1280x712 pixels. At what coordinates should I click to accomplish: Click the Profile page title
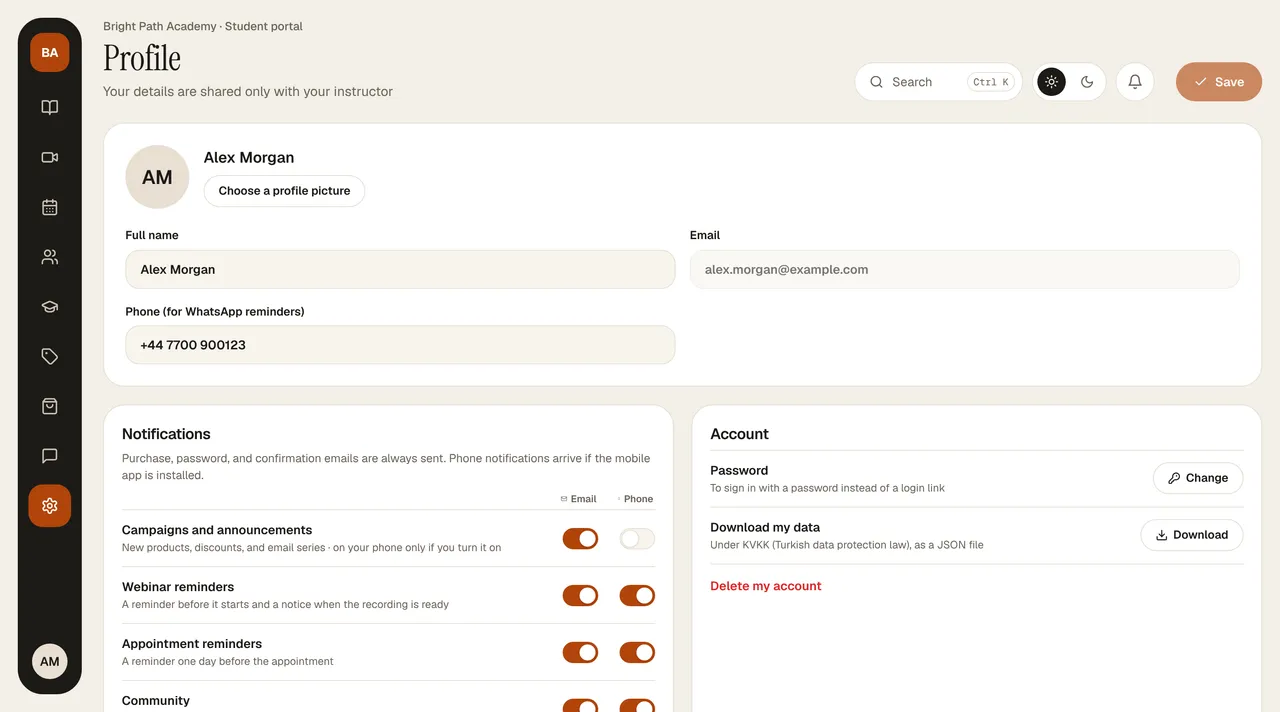(x=142, y=58)
